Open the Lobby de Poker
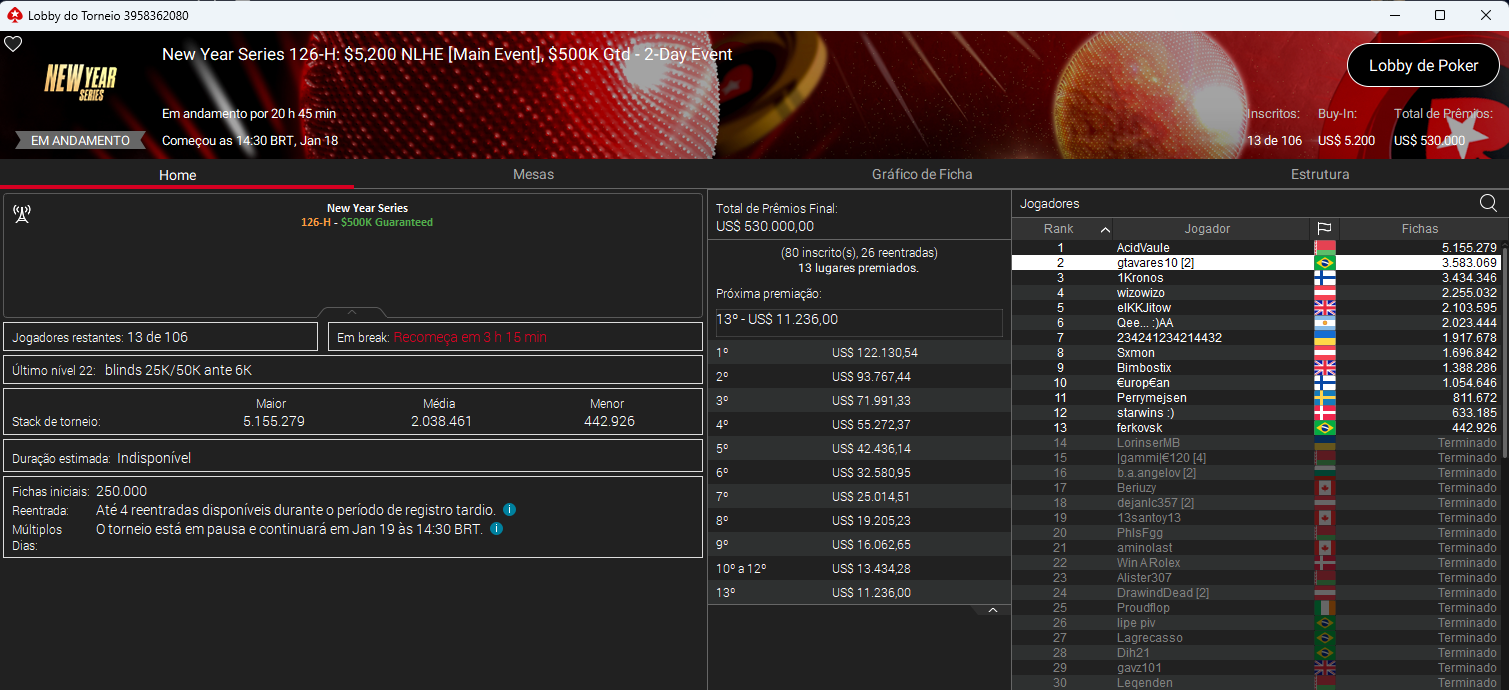The height and width of the screenshot is (690, 1509). [x=1422, y=64]
